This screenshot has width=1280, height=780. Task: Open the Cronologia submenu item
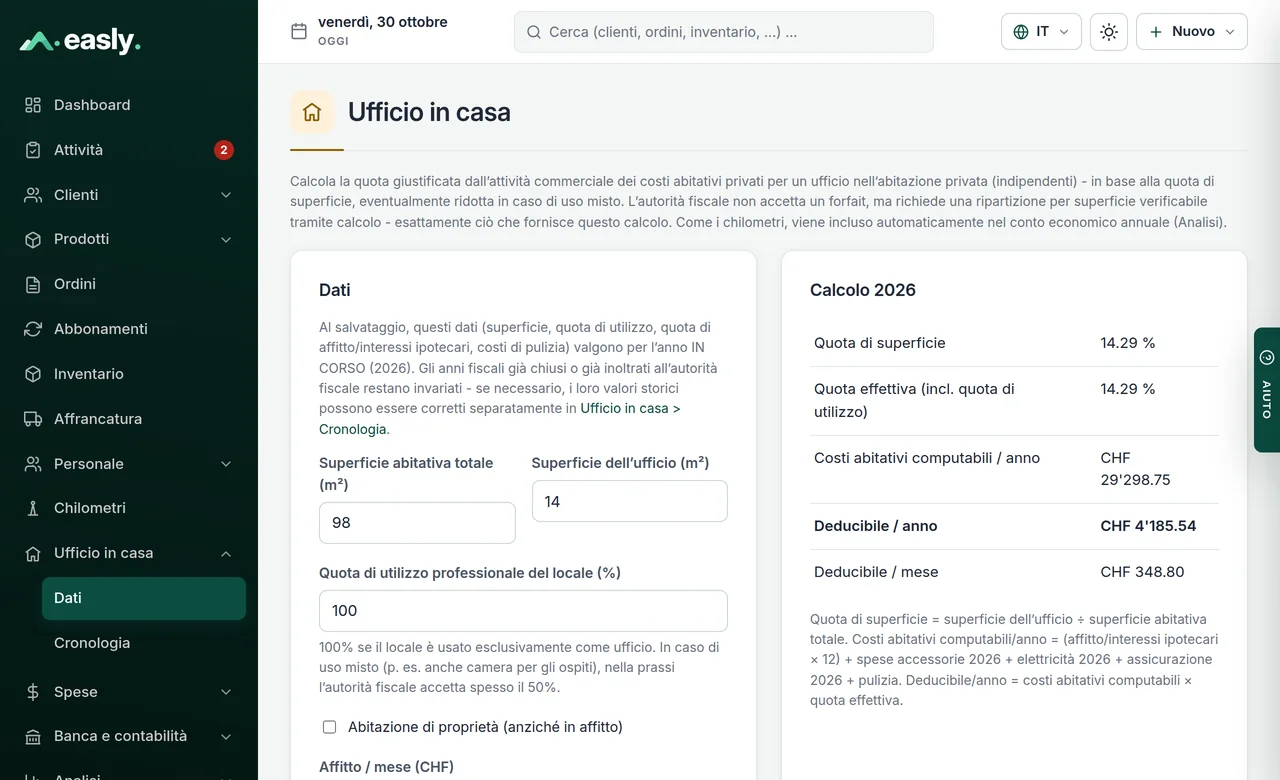[x=144, y=643]
